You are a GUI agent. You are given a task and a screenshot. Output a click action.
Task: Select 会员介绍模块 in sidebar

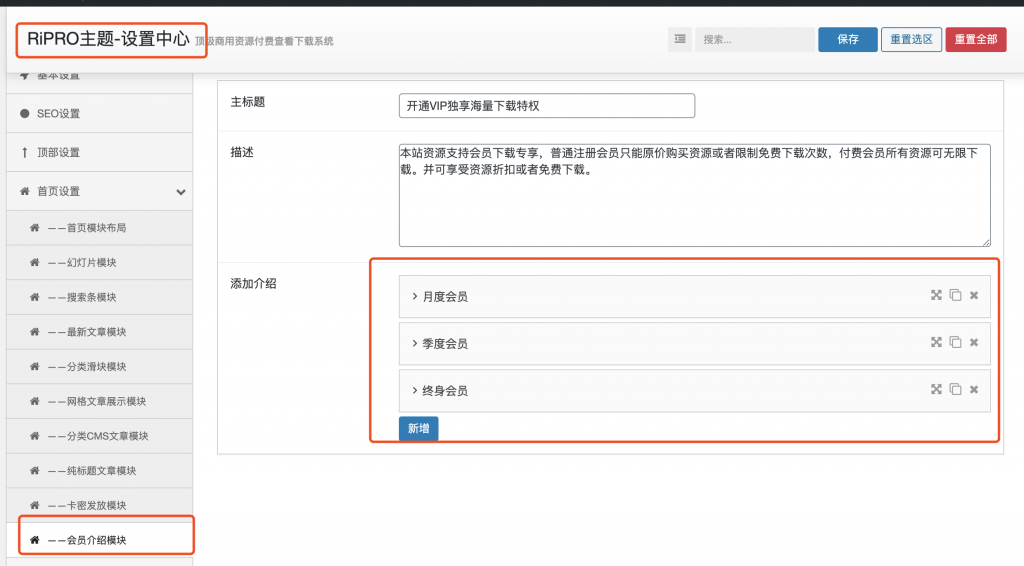[x=99, y=540]
